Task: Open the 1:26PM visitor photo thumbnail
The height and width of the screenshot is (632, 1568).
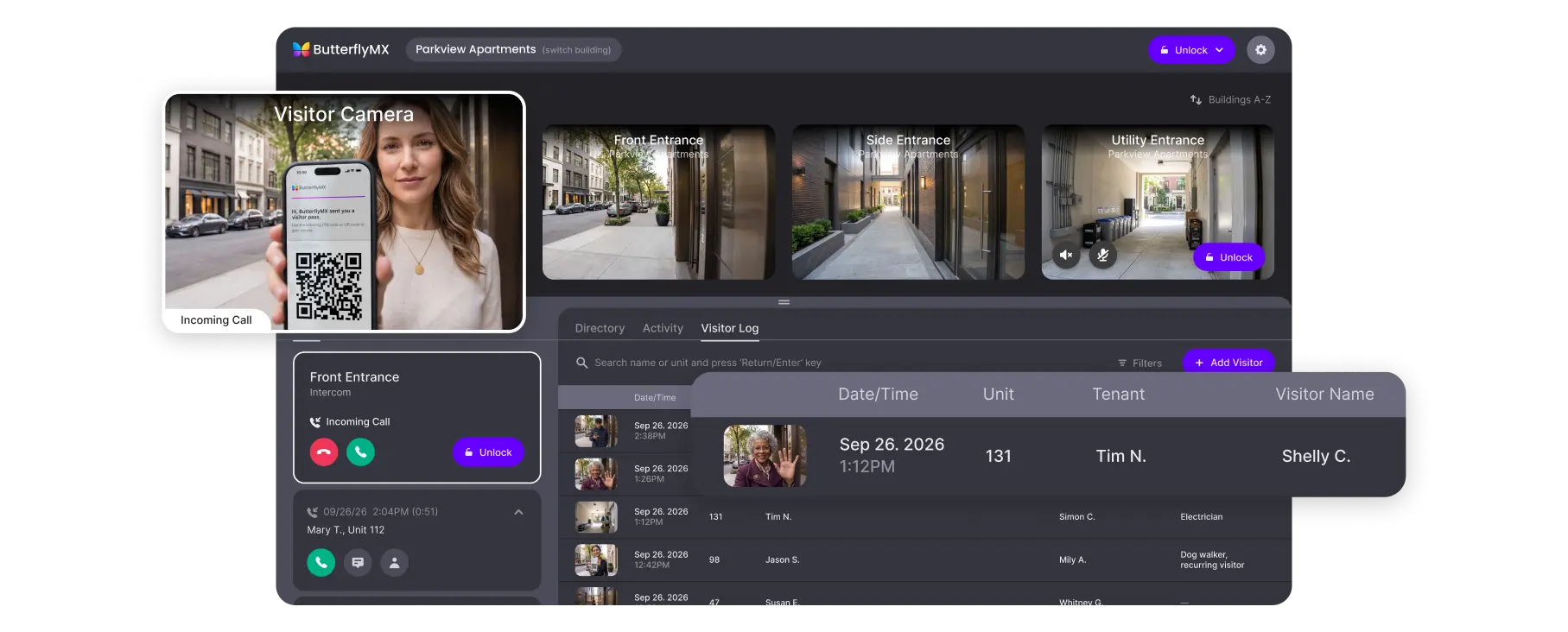Action: coord(596,474)
